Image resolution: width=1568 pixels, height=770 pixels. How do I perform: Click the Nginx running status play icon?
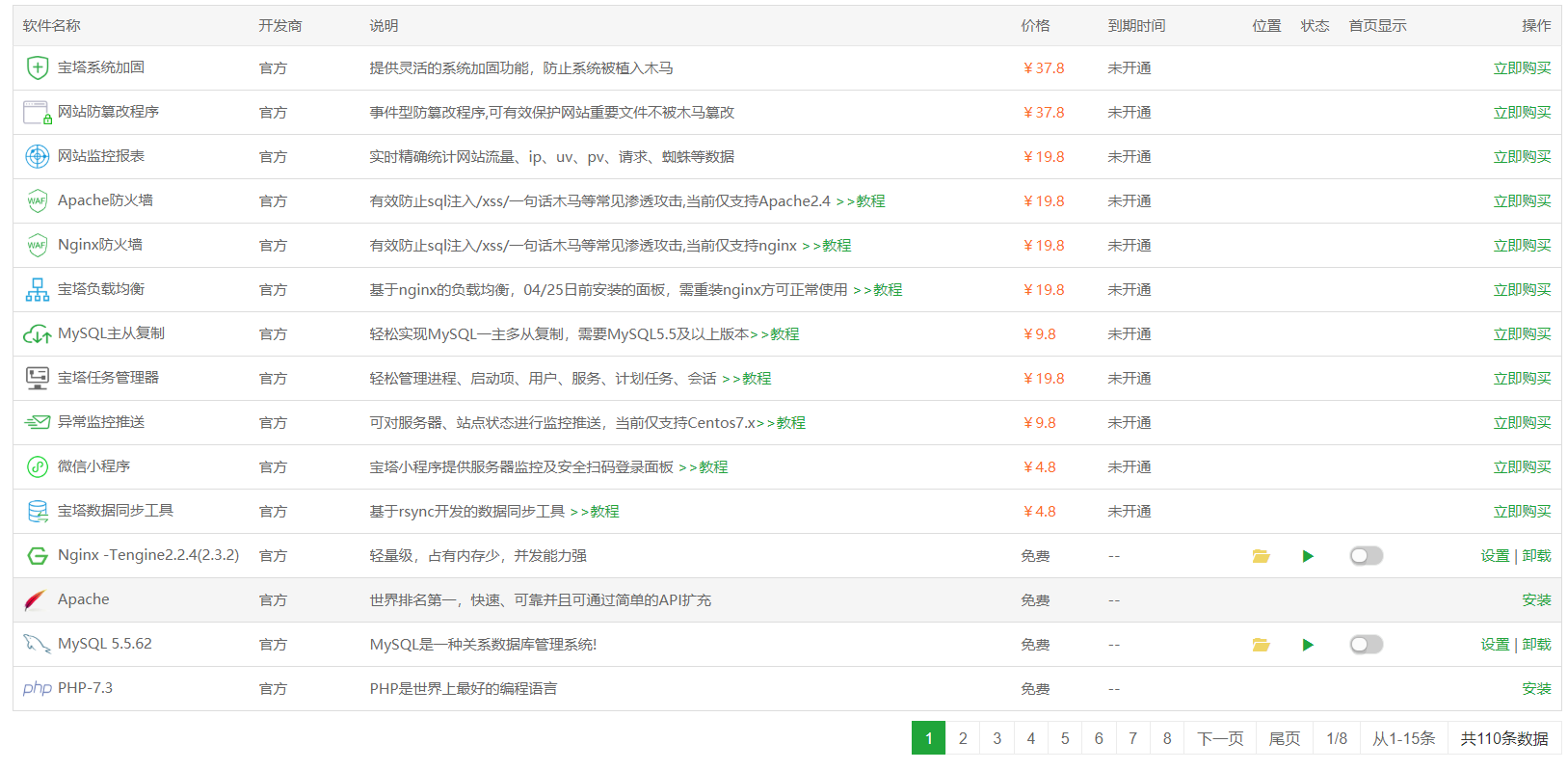point(1308,556)
